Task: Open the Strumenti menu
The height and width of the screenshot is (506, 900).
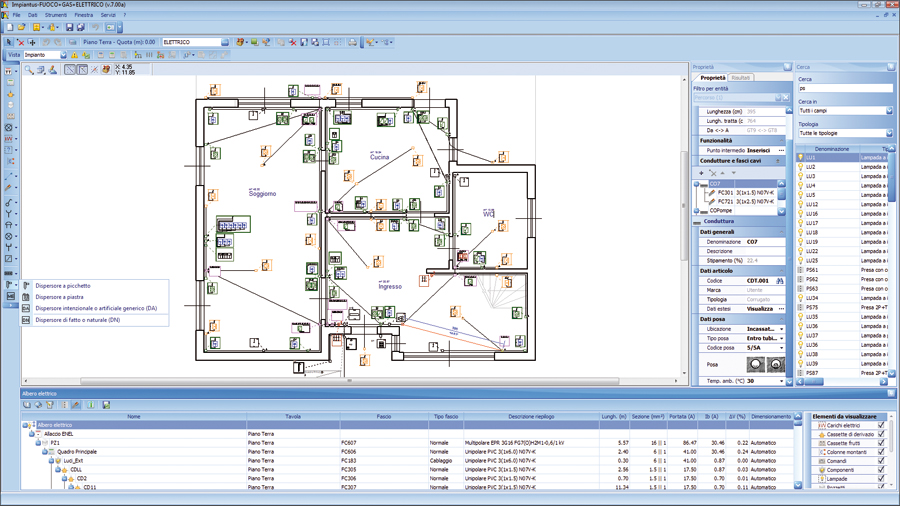Action: click(56, 15)
